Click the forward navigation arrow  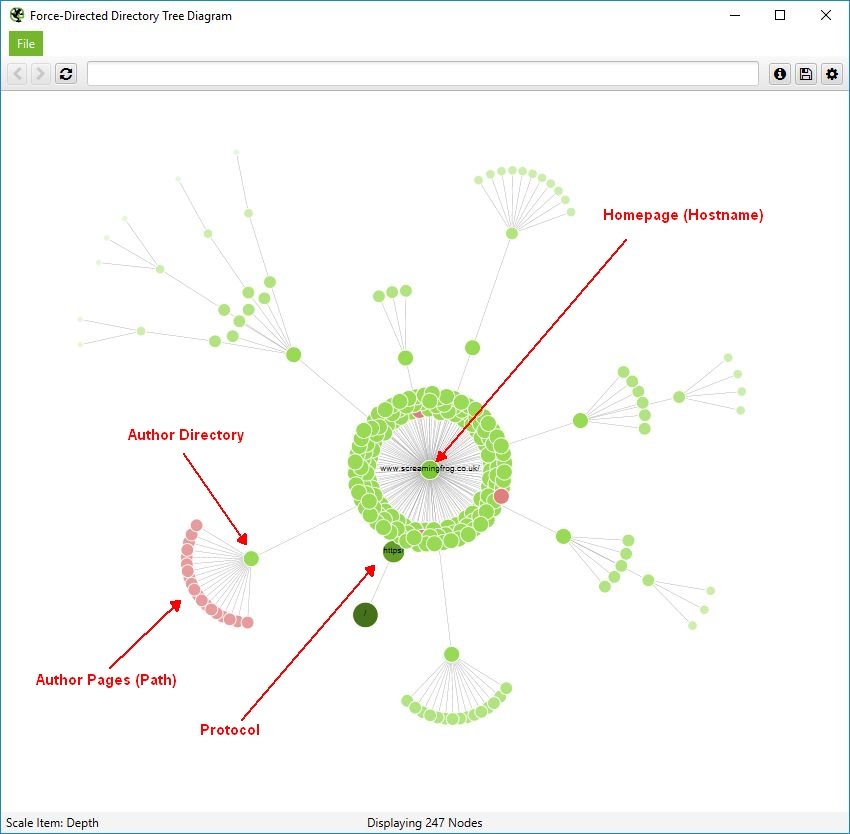point(40,73)
